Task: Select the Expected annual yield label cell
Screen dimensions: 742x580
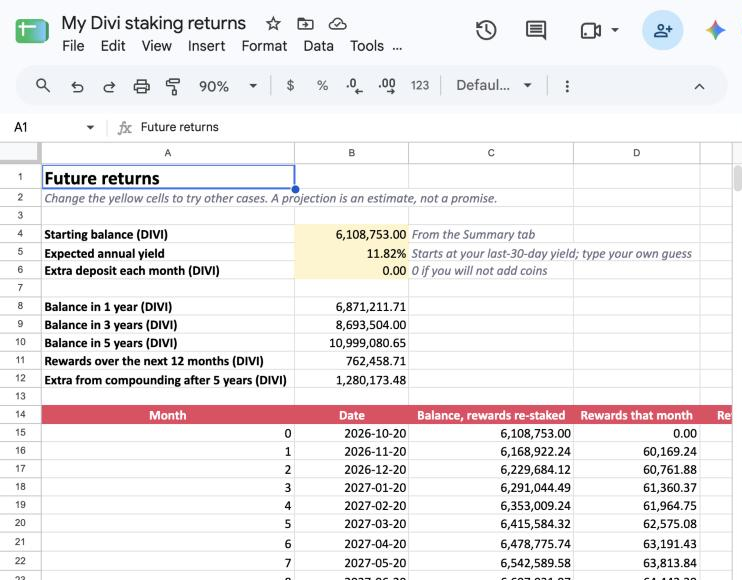Action: pyautogui.click(x=168, y=253)
